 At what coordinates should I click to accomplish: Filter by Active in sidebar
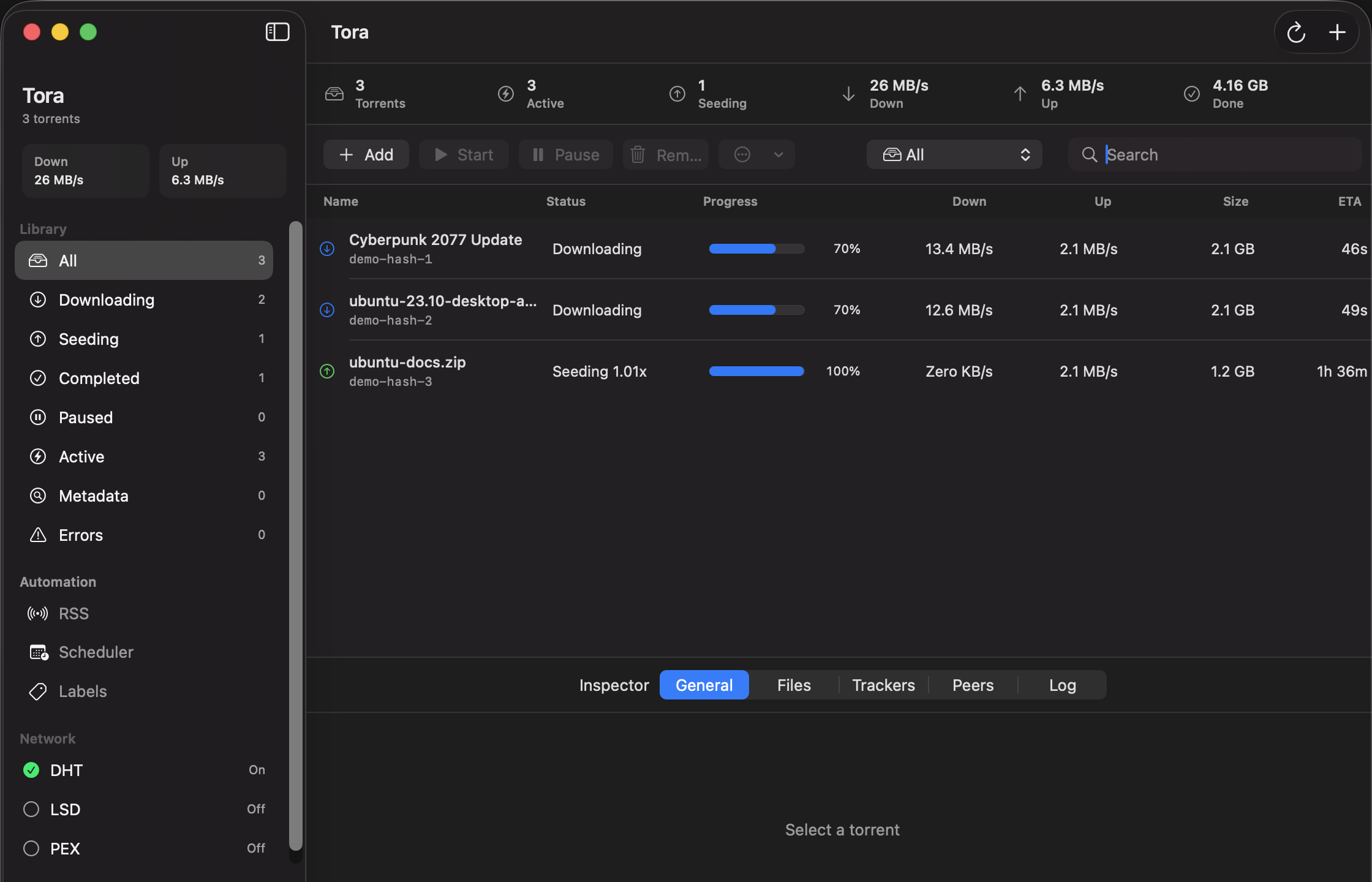pyautogui.click(x=144, y=456)
